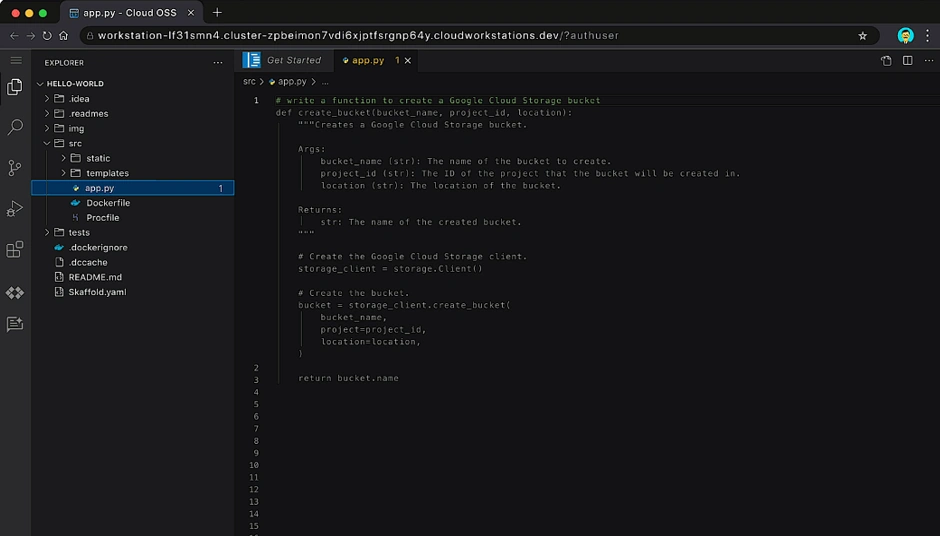Split the editor to the right
The height and width of the screenshot is (536, 940).
(908, 61)
